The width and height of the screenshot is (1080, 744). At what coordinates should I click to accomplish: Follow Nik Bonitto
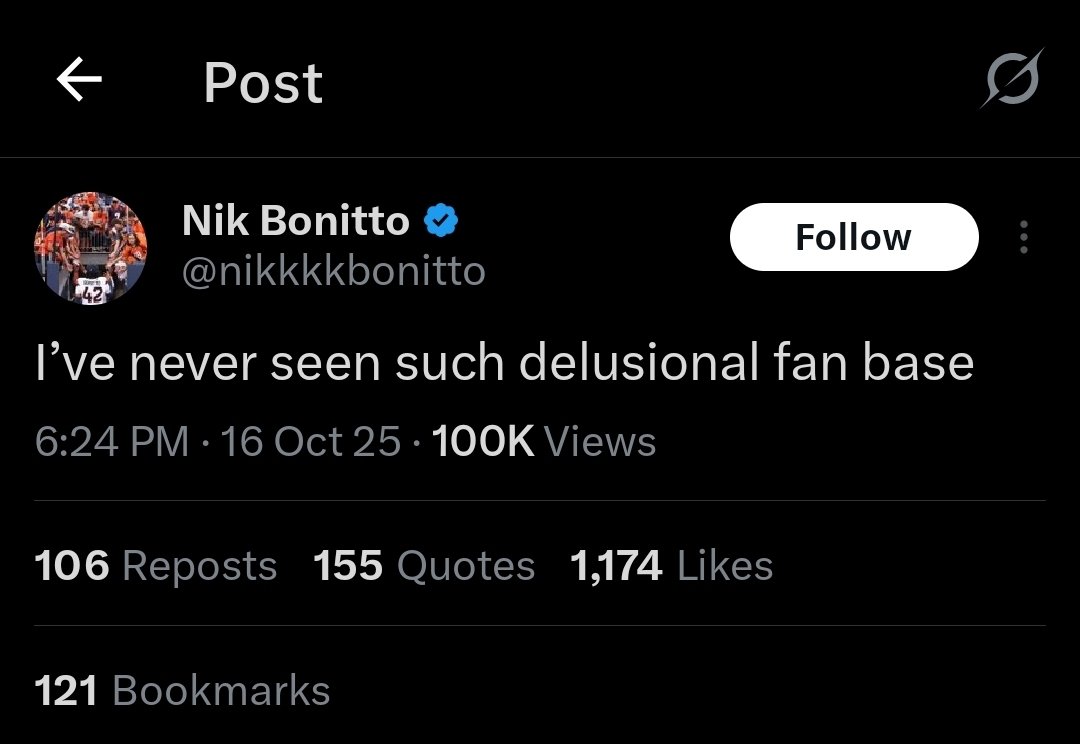pos(853,237)
